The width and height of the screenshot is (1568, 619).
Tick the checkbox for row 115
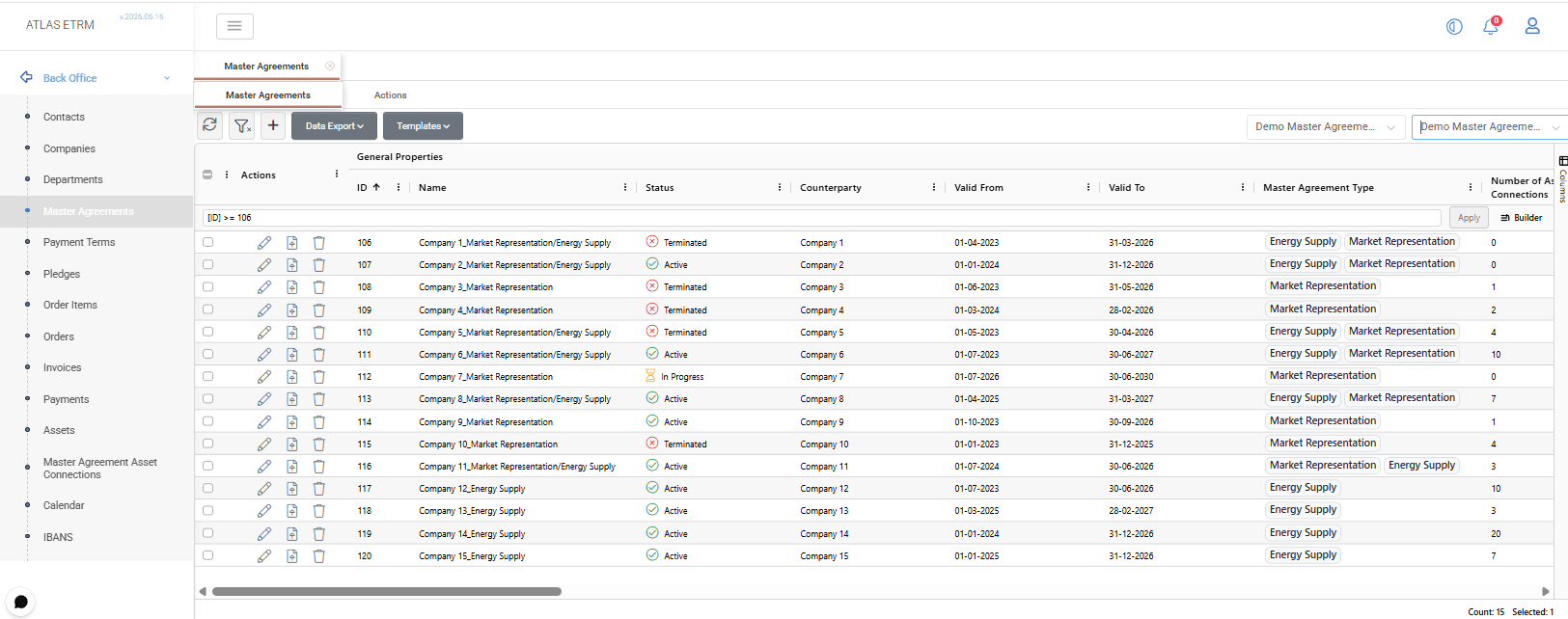pos(207,444)
